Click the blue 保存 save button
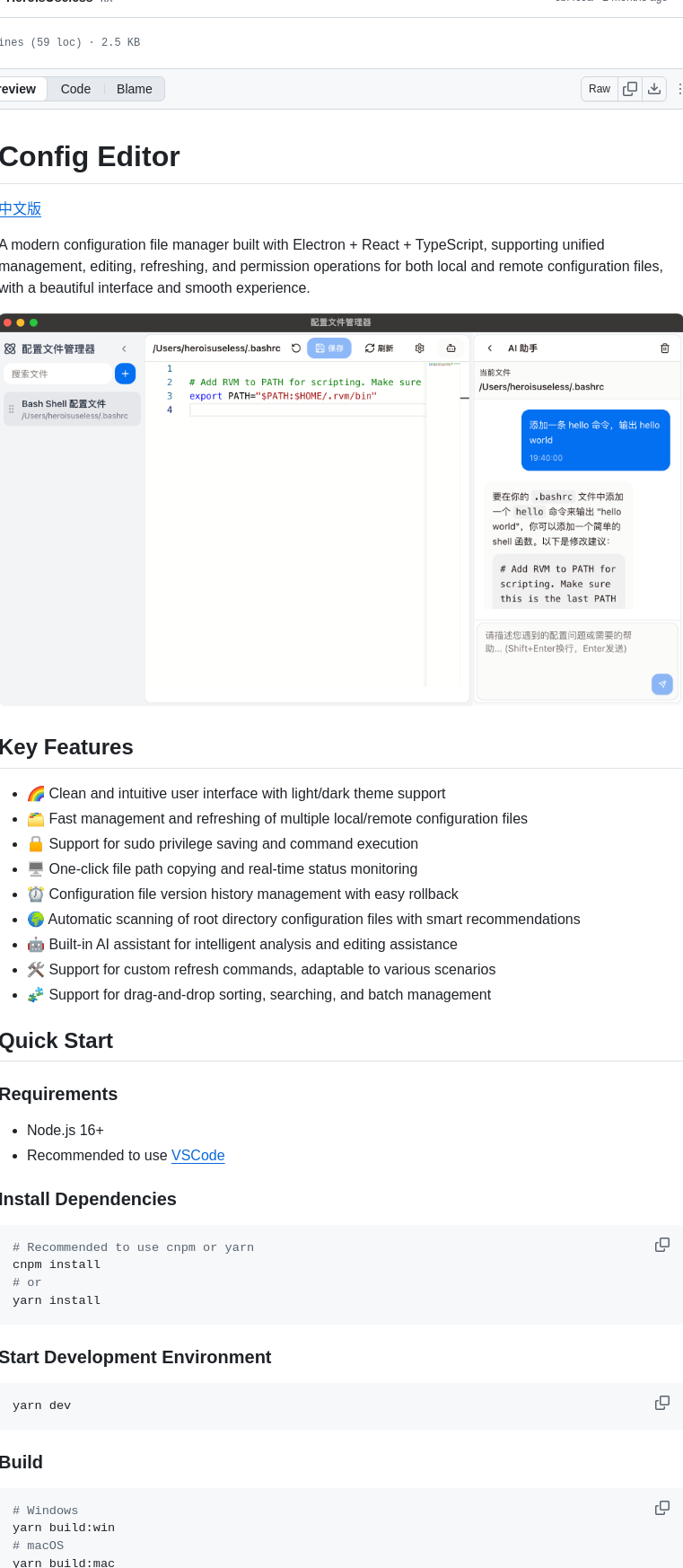 (x=329, y=348)
